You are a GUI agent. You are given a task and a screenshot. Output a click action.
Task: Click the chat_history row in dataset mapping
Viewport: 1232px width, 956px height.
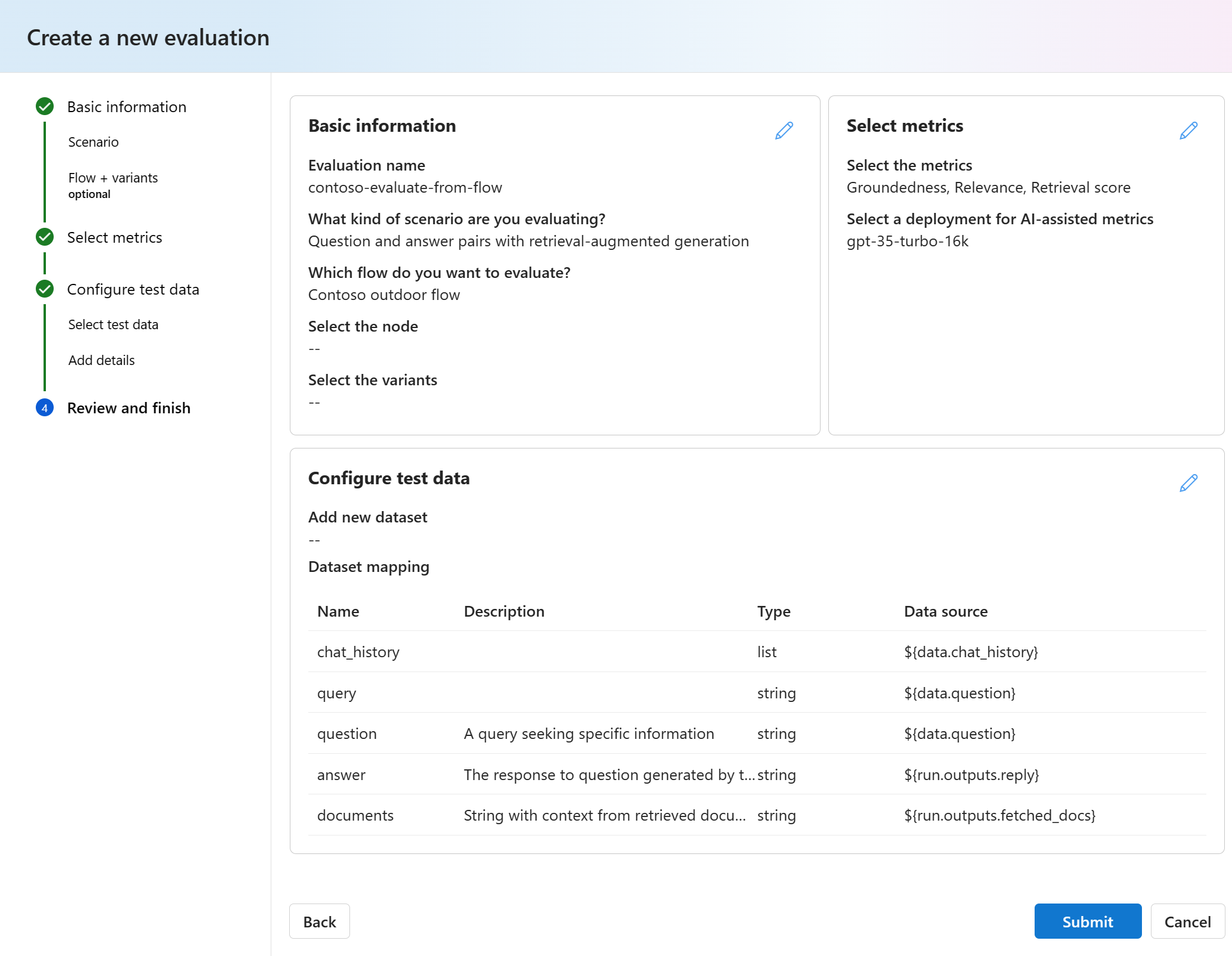(x=757, y=652)
